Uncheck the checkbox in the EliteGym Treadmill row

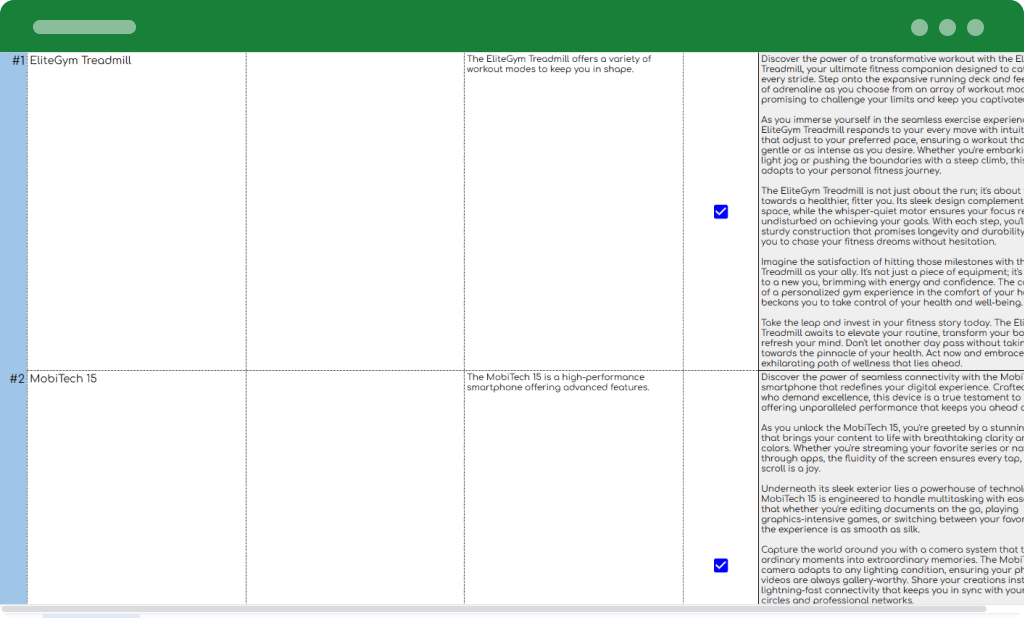coord(720,212)
